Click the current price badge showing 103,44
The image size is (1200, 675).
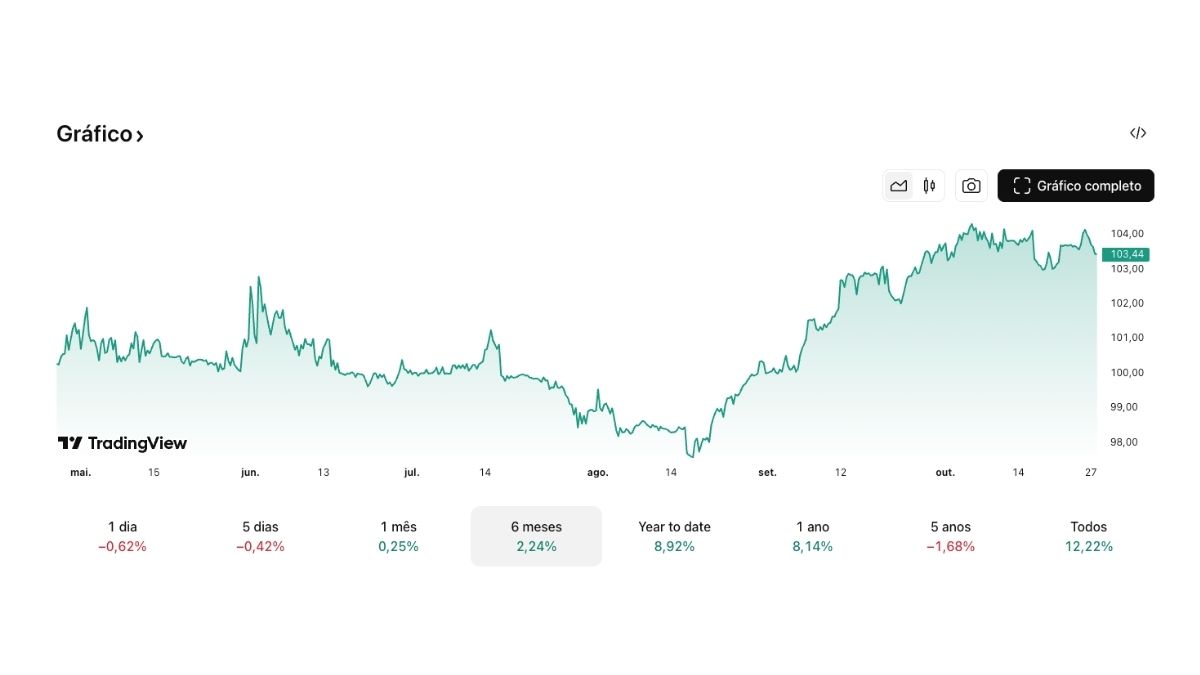(1125, 254)
